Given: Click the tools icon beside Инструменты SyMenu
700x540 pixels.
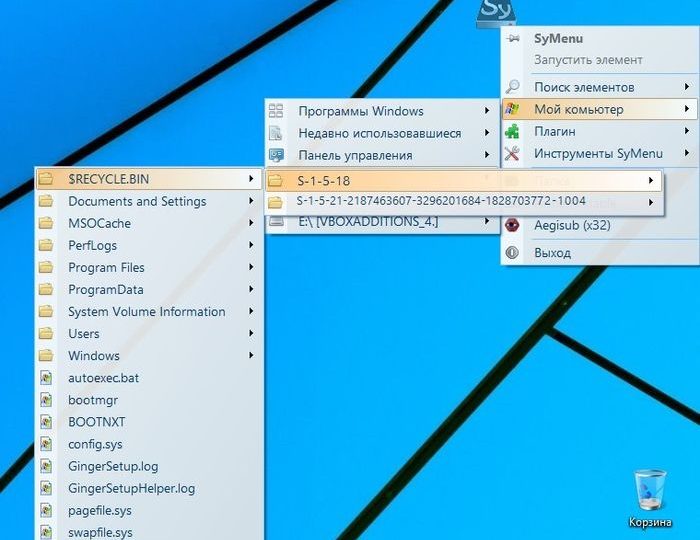Looking at the screenshot, I should [512, 154].
